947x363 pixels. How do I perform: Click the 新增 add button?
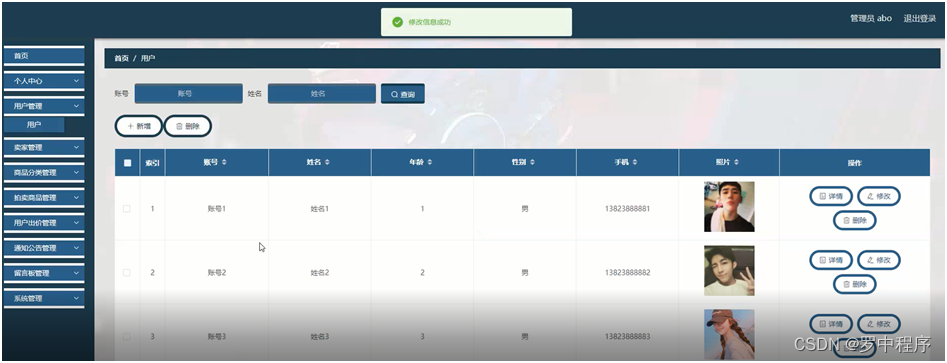[138, 126]
